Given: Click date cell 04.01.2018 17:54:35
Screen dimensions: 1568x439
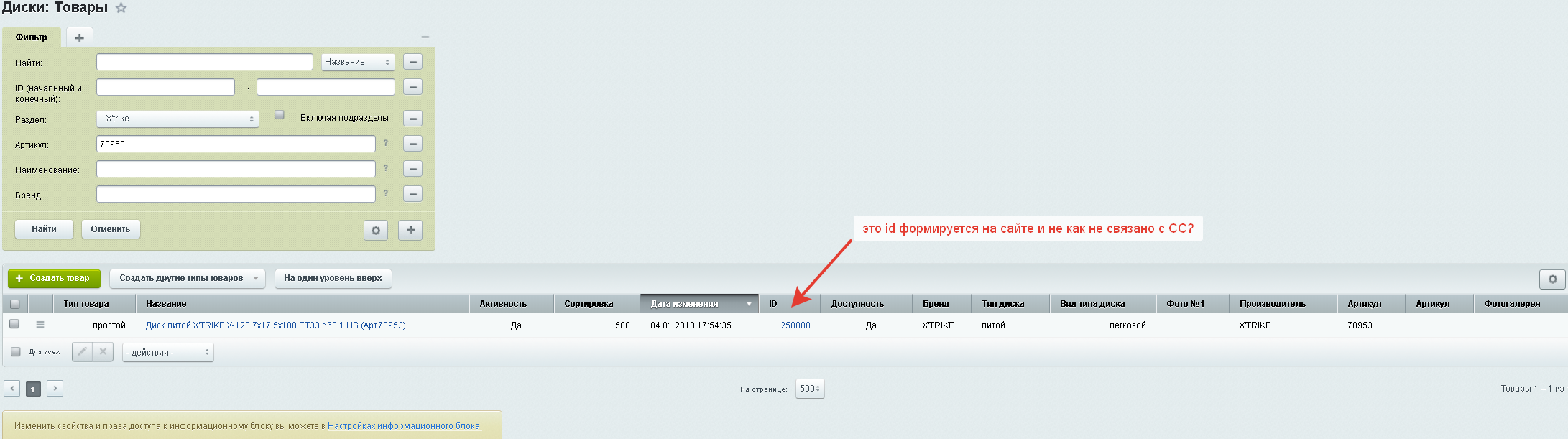Looking at the screenshot, I should click(691, 325).
